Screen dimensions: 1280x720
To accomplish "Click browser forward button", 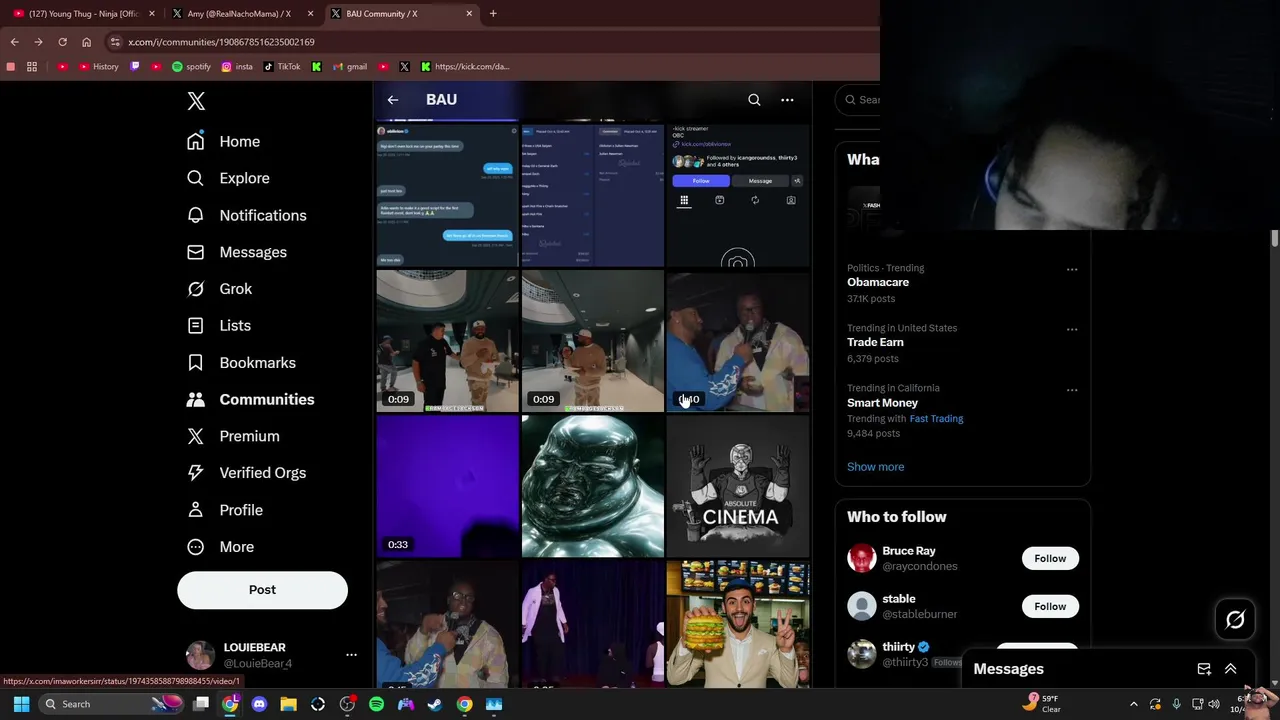I will pos(38,42).
